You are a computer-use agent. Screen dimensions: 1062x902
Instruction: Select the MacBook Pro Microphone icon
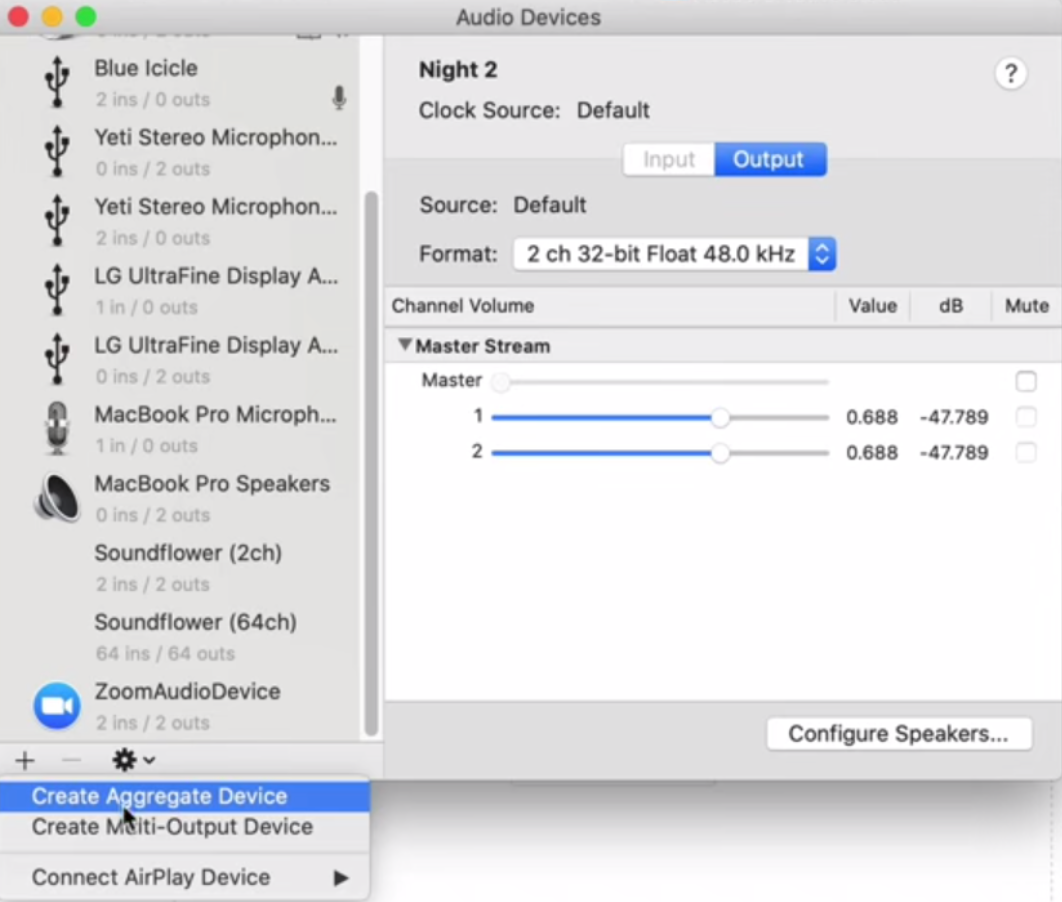(x=57, y=429)
